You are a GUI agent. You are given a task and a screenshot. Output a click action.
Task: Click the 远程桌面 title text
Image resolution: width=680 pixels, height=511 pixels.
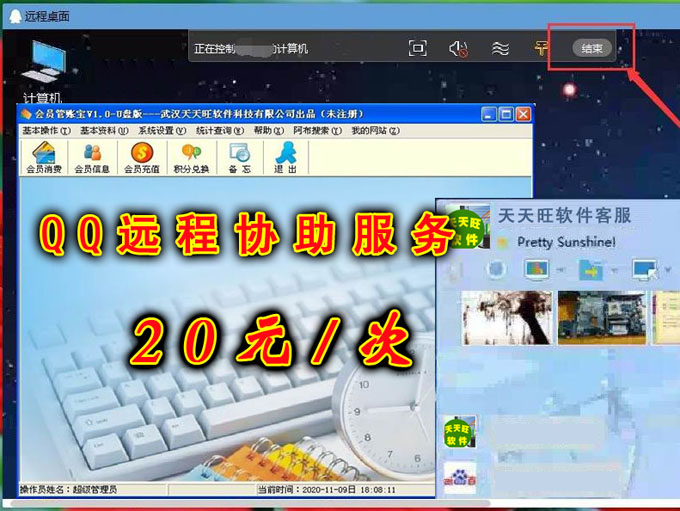pos(47,16)
